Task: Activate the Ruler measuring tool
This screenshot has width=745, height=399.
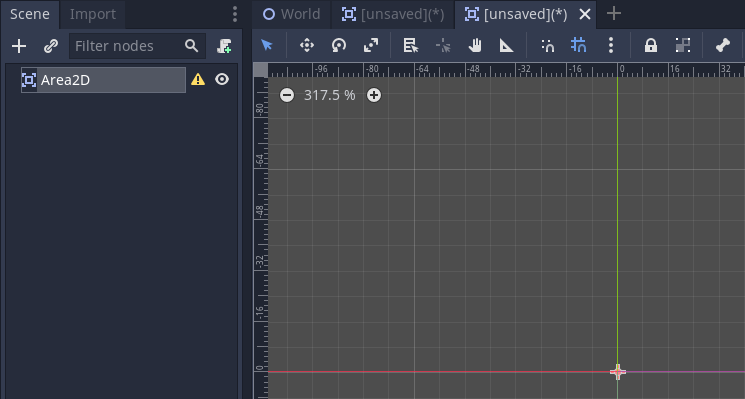Action: pos(506,46)
